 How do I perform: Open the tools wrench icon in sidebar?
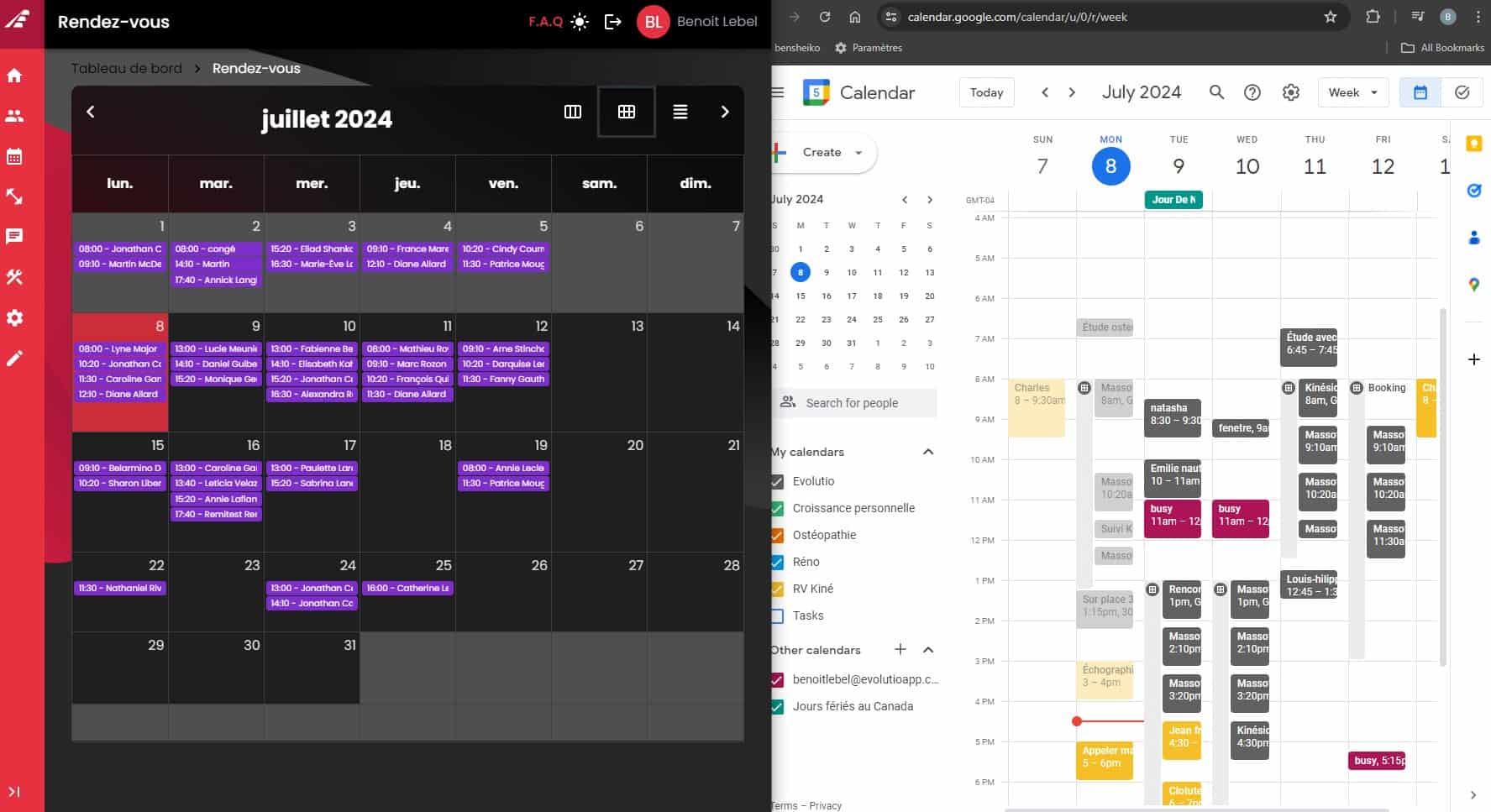tap(14, 277)
